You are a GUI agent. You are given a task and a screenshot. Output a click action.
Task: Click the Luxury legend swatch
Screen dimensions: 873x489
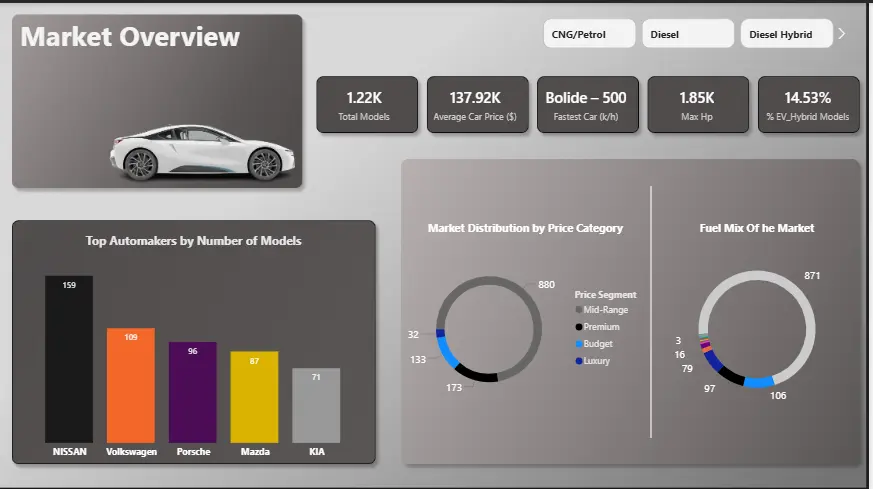(x=578, y=361)
